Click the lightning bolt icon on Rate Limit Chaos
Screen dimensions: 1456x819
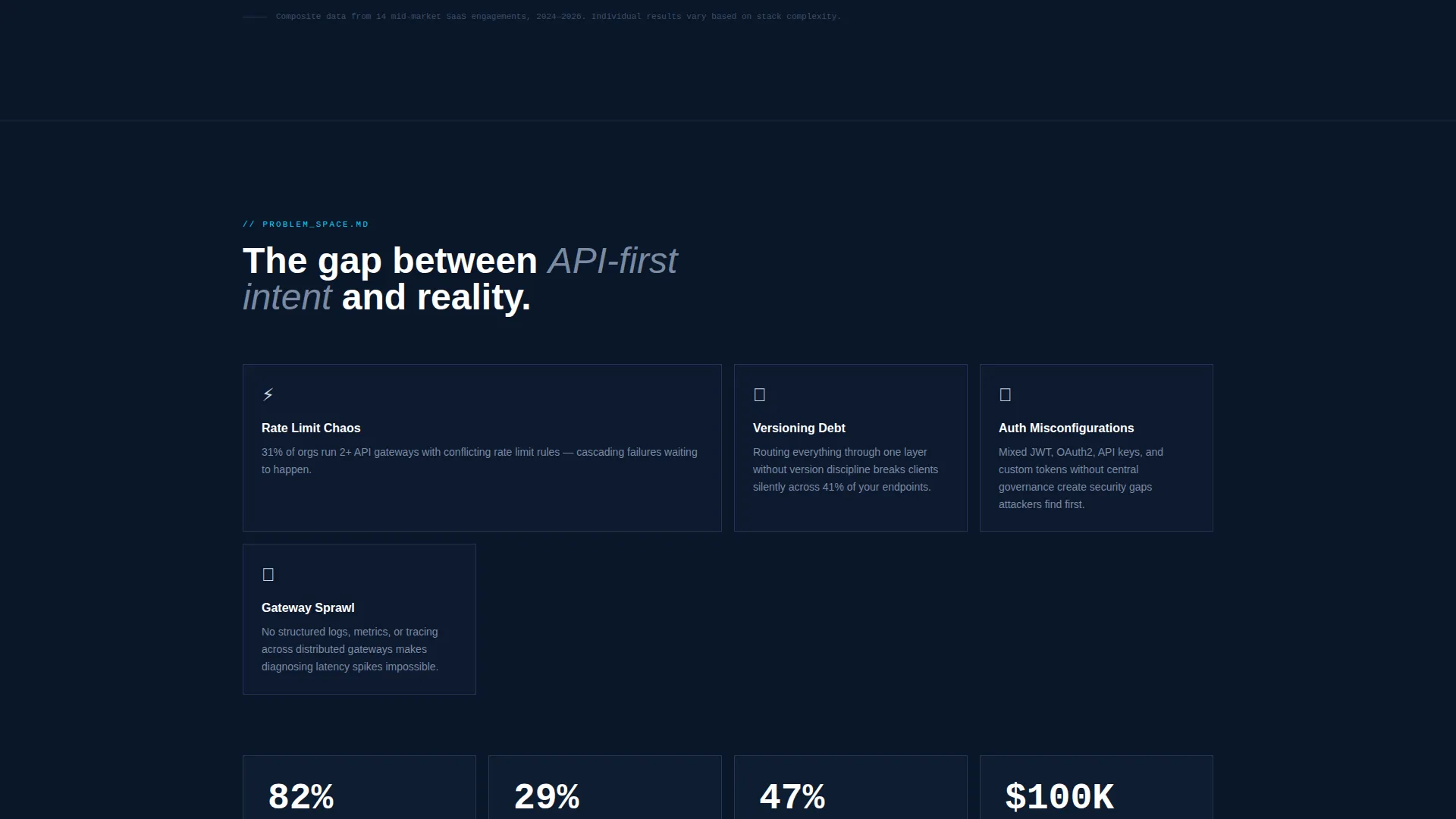click(268, 394)
